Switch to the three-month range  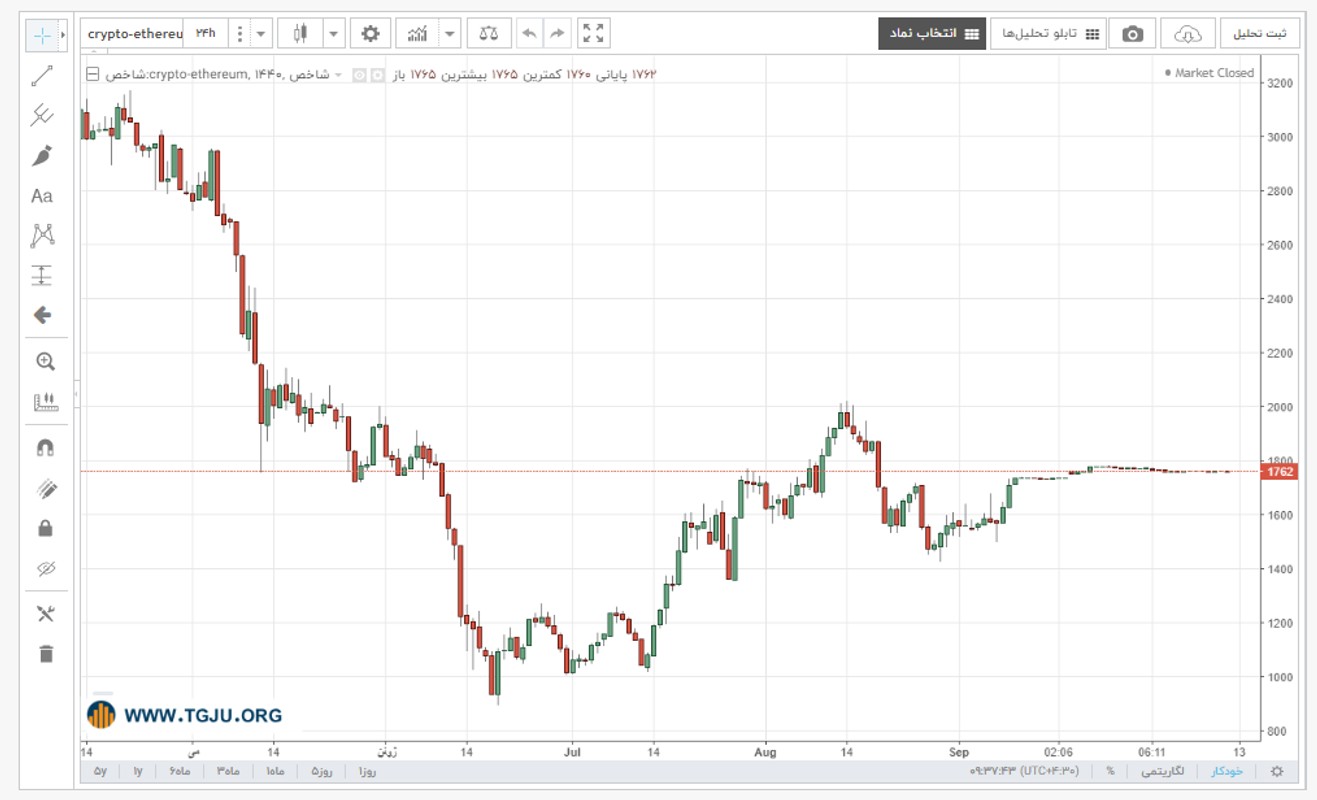pyautogui.click(x=226, y=771)
